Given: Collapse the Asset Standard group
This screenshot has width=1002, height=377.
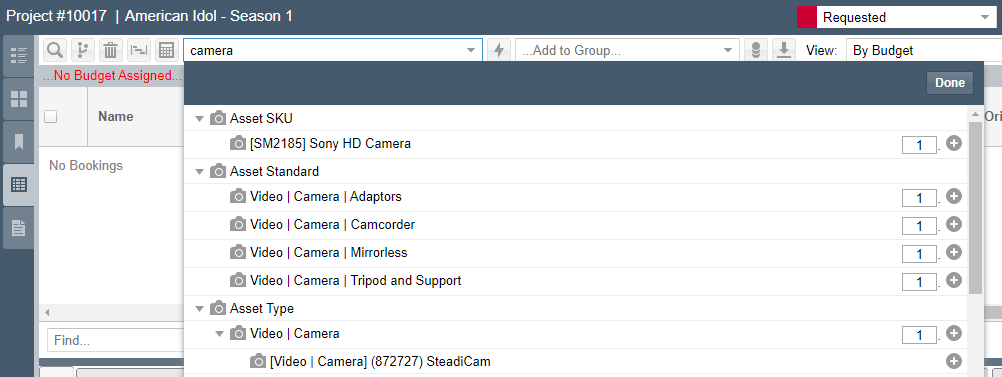Looking at the screenshot, I should [x=199, y=172].
